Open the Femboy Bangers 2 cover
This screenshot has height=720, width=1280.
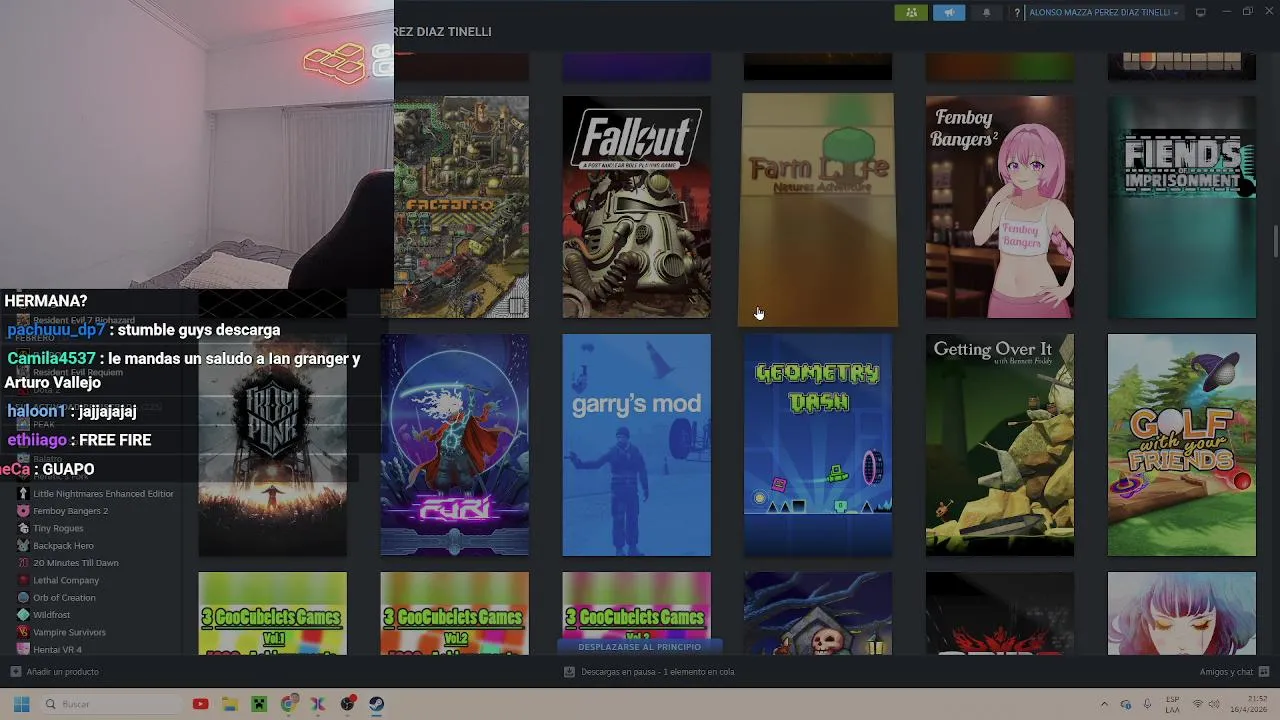(x=999, y=207)
